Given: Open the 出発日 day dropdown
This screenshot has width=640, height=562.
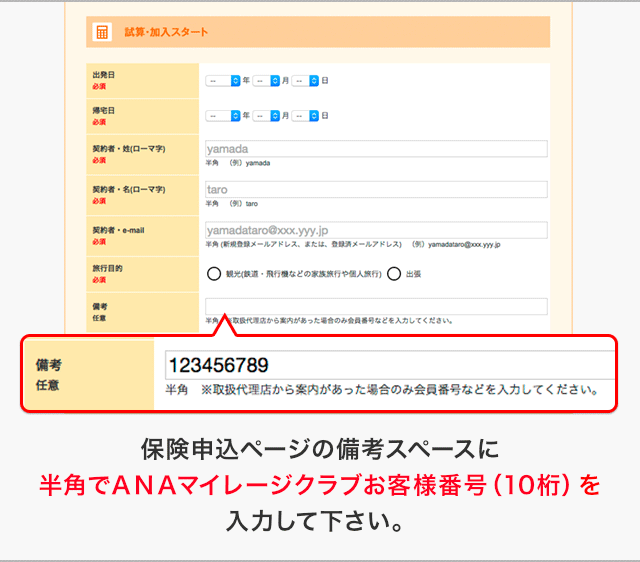Looking at the screenshot, I should [x=305, y=80].
